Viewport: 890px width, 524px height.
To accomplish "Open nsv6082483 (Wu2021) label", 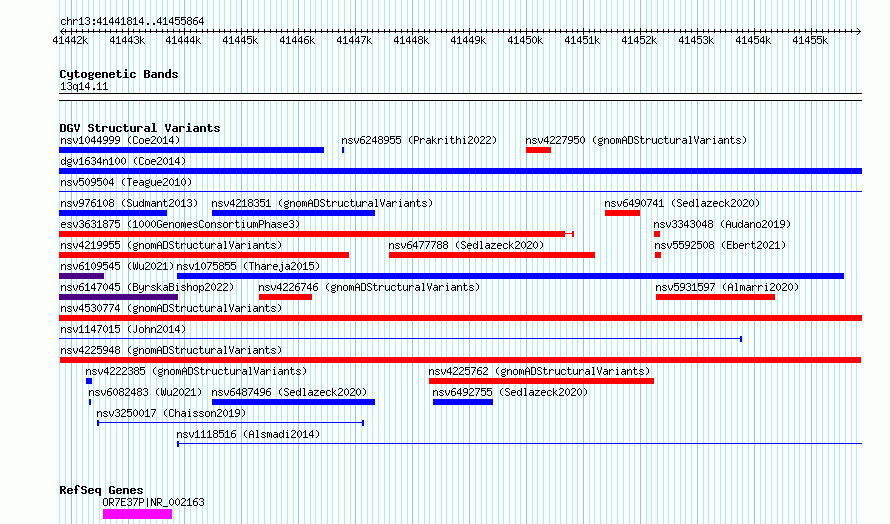I will (x=145, y=392).
